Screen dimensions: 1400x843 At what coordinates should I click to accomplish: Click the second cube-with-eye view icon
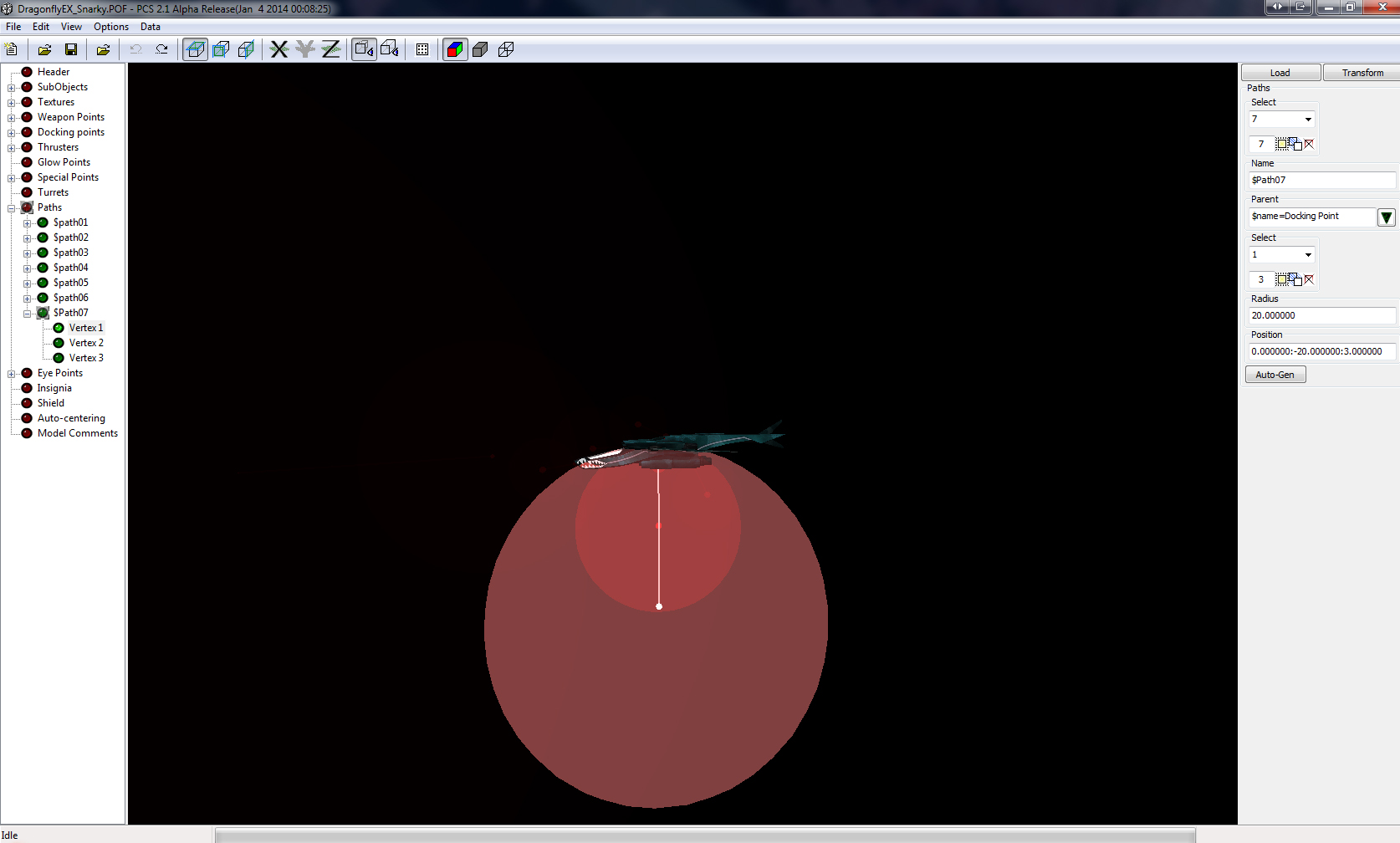pos(390,49)
